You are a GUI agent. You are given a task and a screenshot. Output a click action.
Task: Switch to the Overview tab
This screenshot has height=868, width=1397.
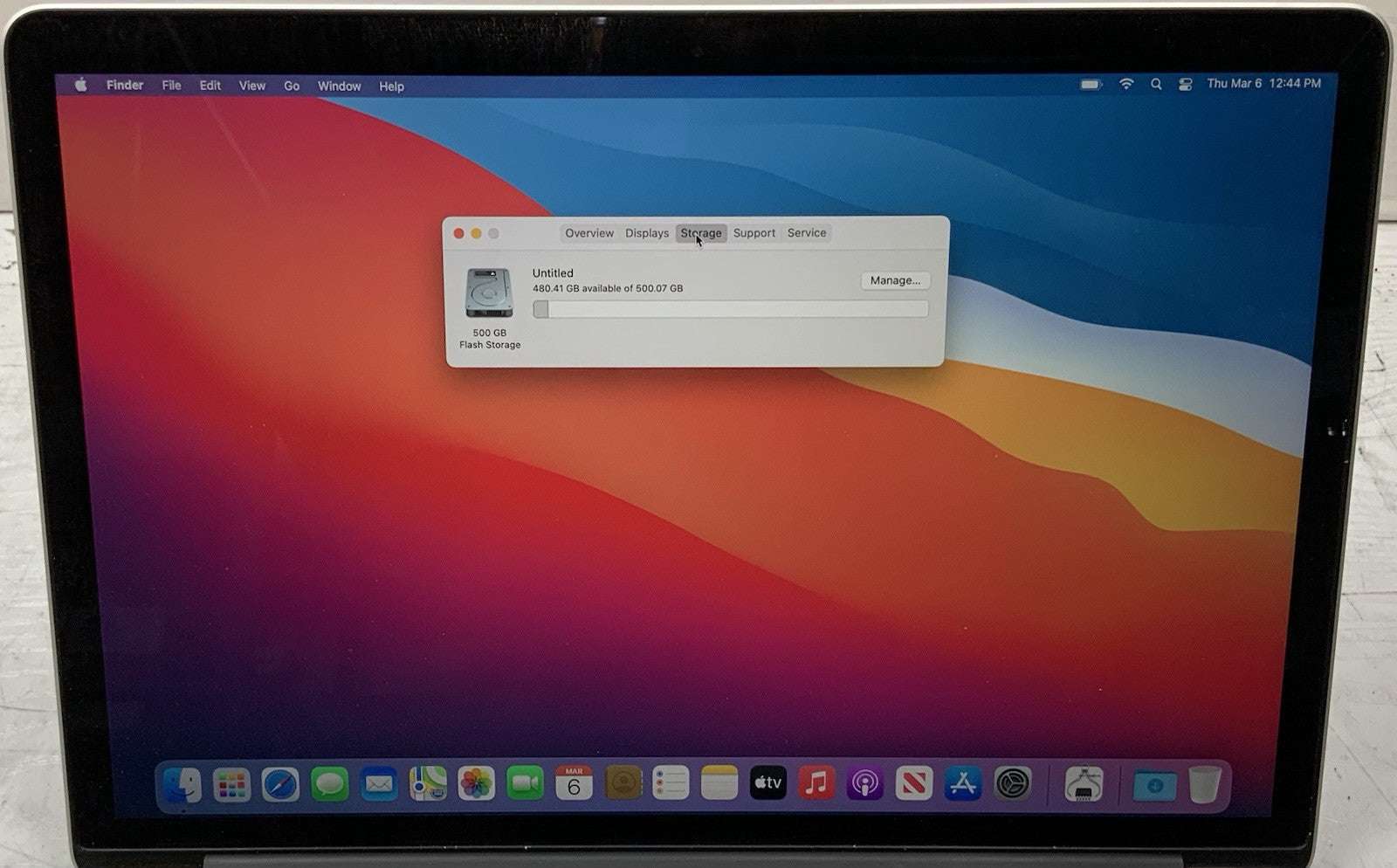point(589,233)
